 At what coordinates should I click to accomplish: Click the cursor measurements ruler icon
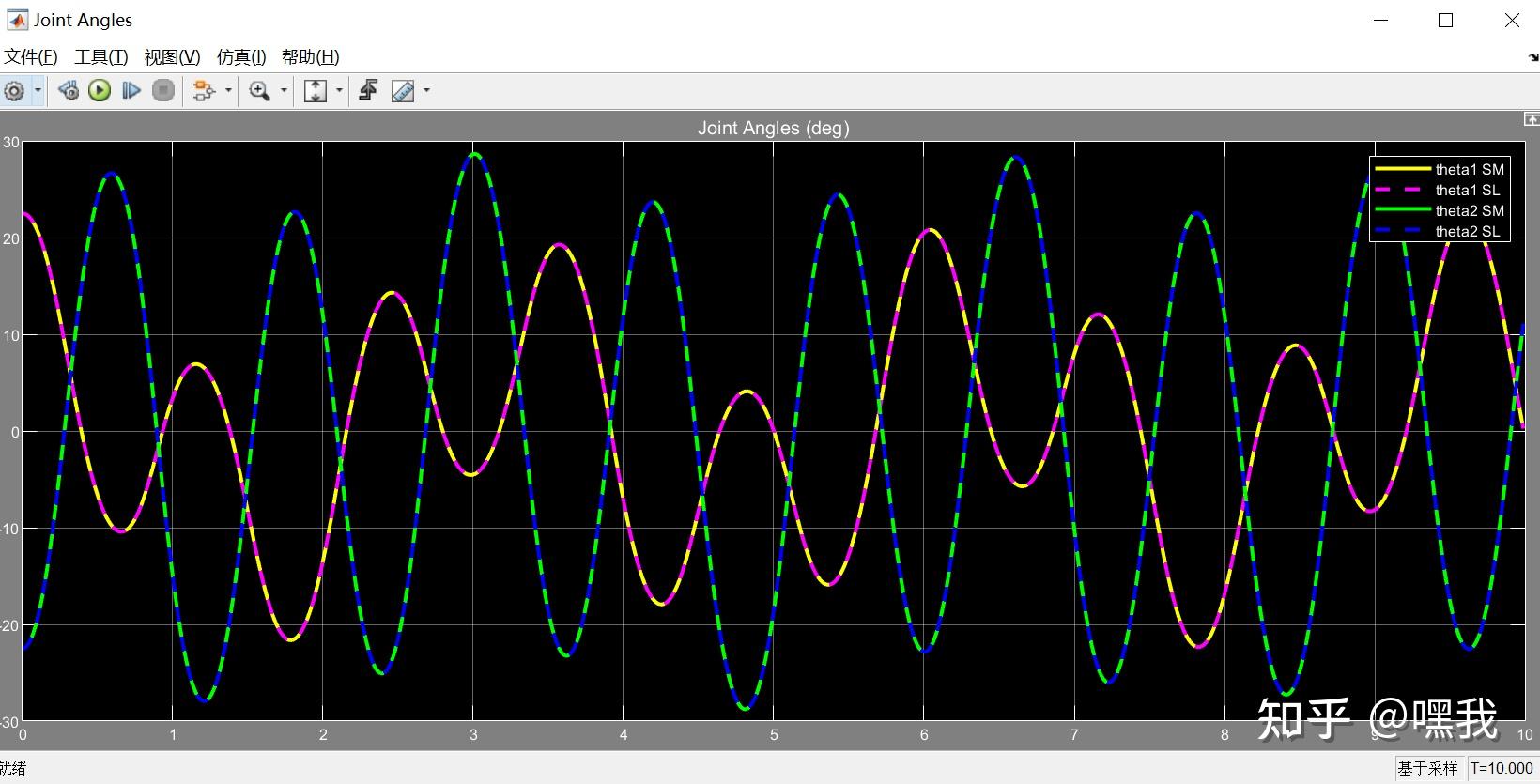[x=403, y=91]
